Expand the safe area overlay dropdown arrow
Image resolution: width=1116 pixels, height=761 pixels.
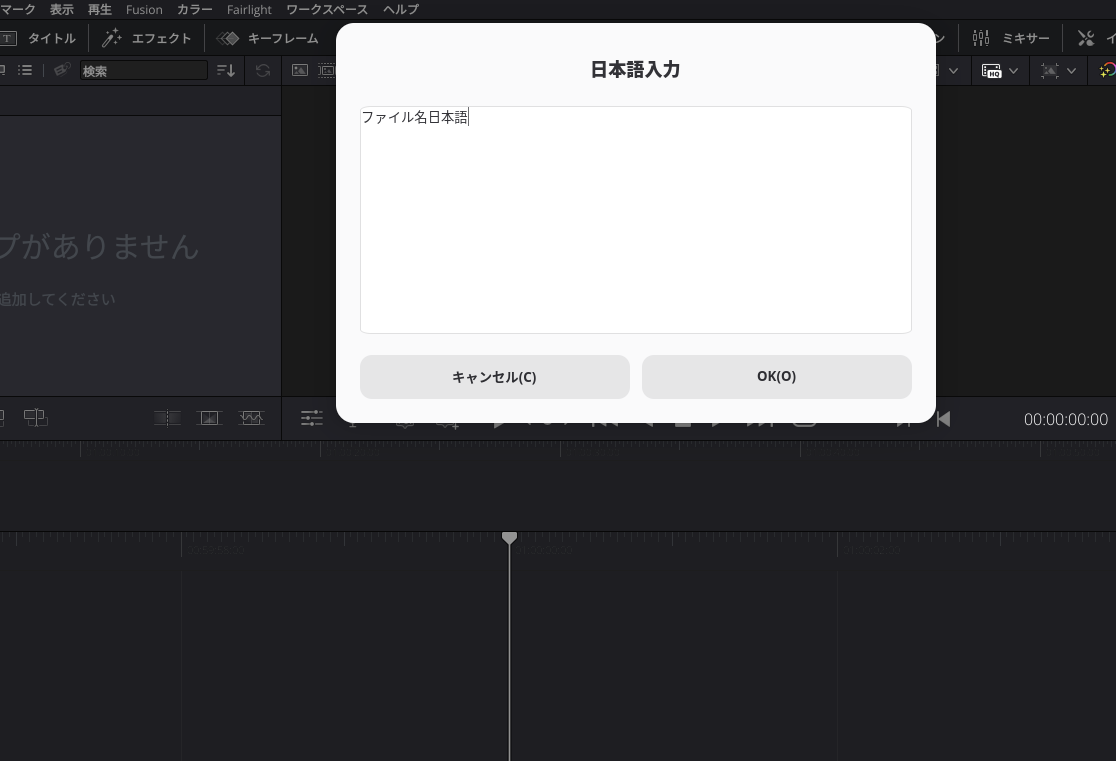coord(1071,70)
